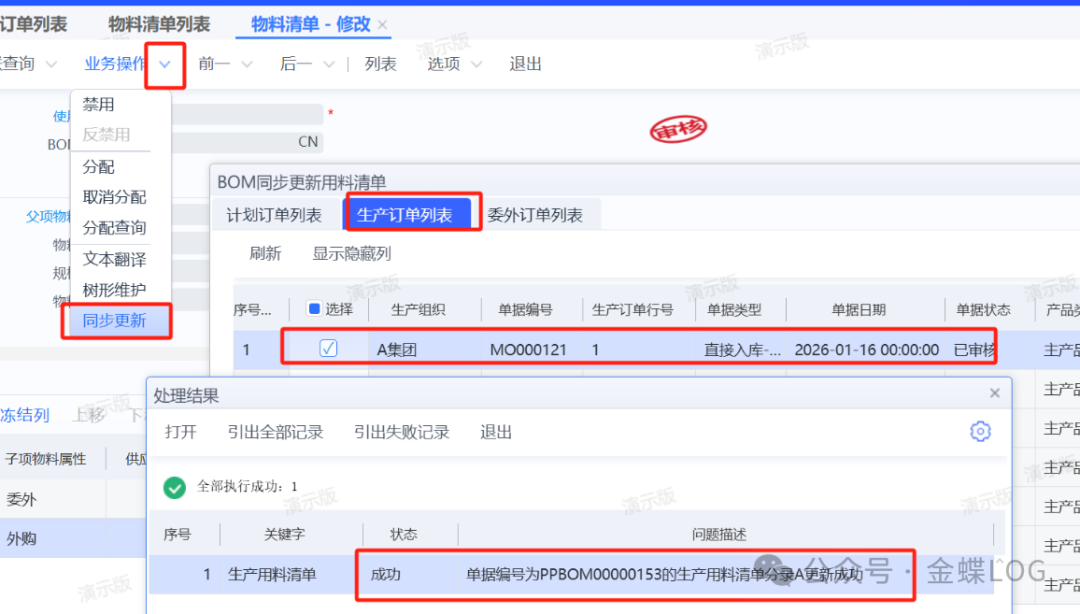Open the 选项 dropdown arrow
The height and width of the screenshot is (614, 1080).
pyautogui.click(x=476, y=64)
